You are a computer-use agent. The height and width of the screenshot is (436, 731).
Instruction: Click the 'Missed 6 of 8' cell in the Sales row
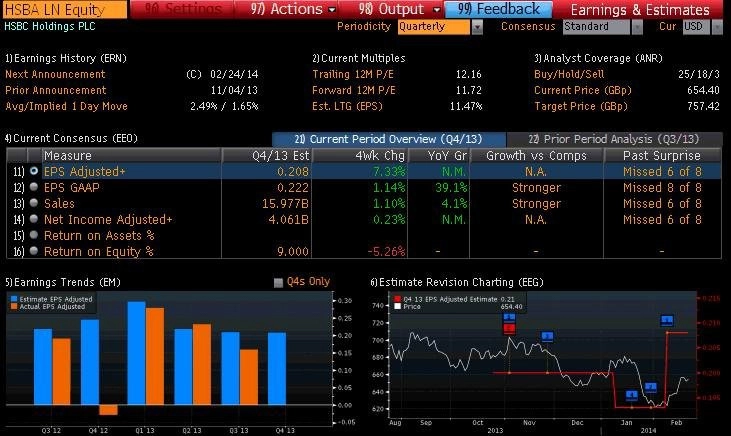click(662, 203)
